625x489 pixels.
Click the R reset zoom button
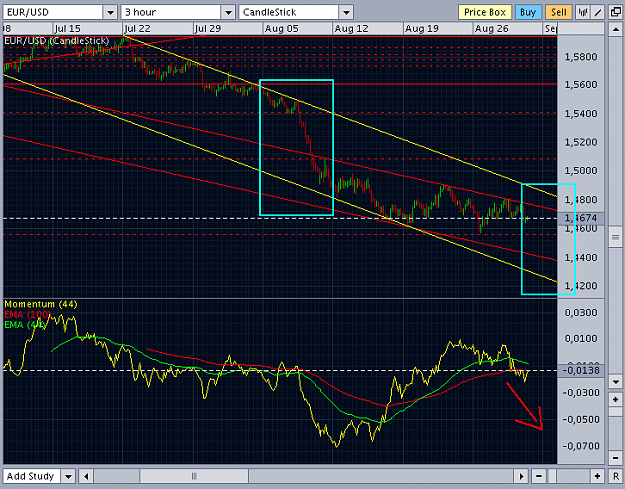coord(615,476)
